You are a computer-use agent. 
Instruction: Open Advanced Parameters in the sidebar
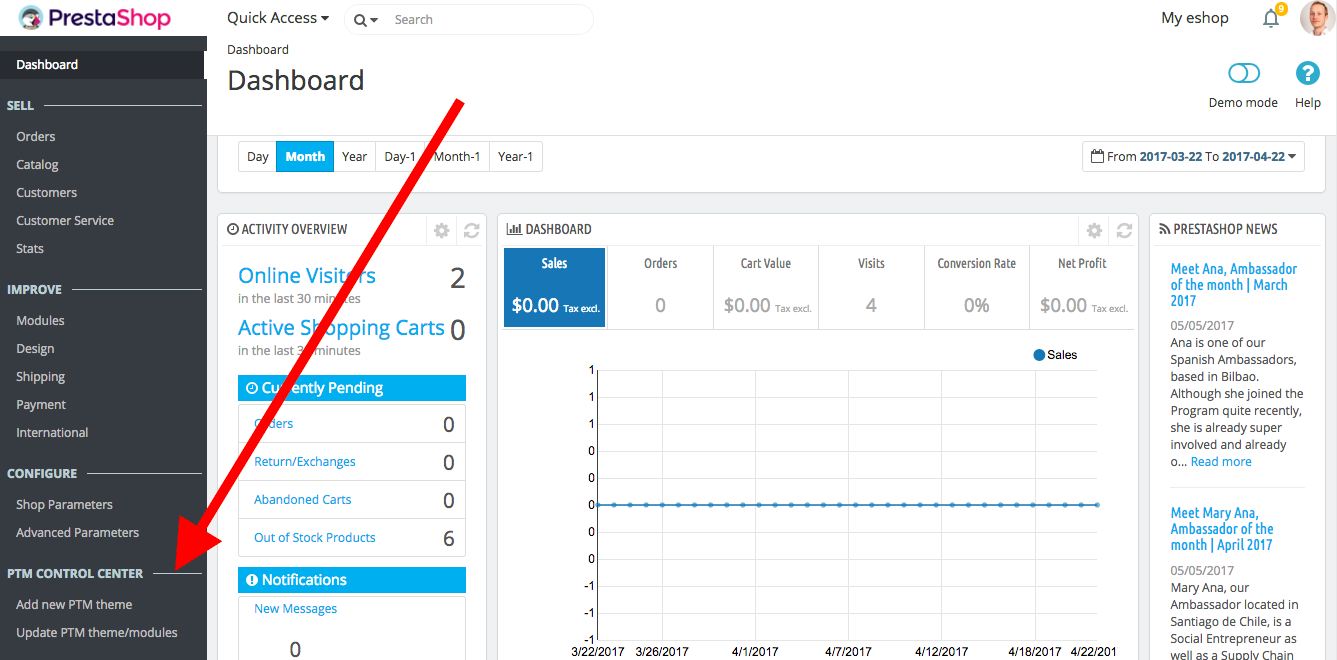click(77, 532)
